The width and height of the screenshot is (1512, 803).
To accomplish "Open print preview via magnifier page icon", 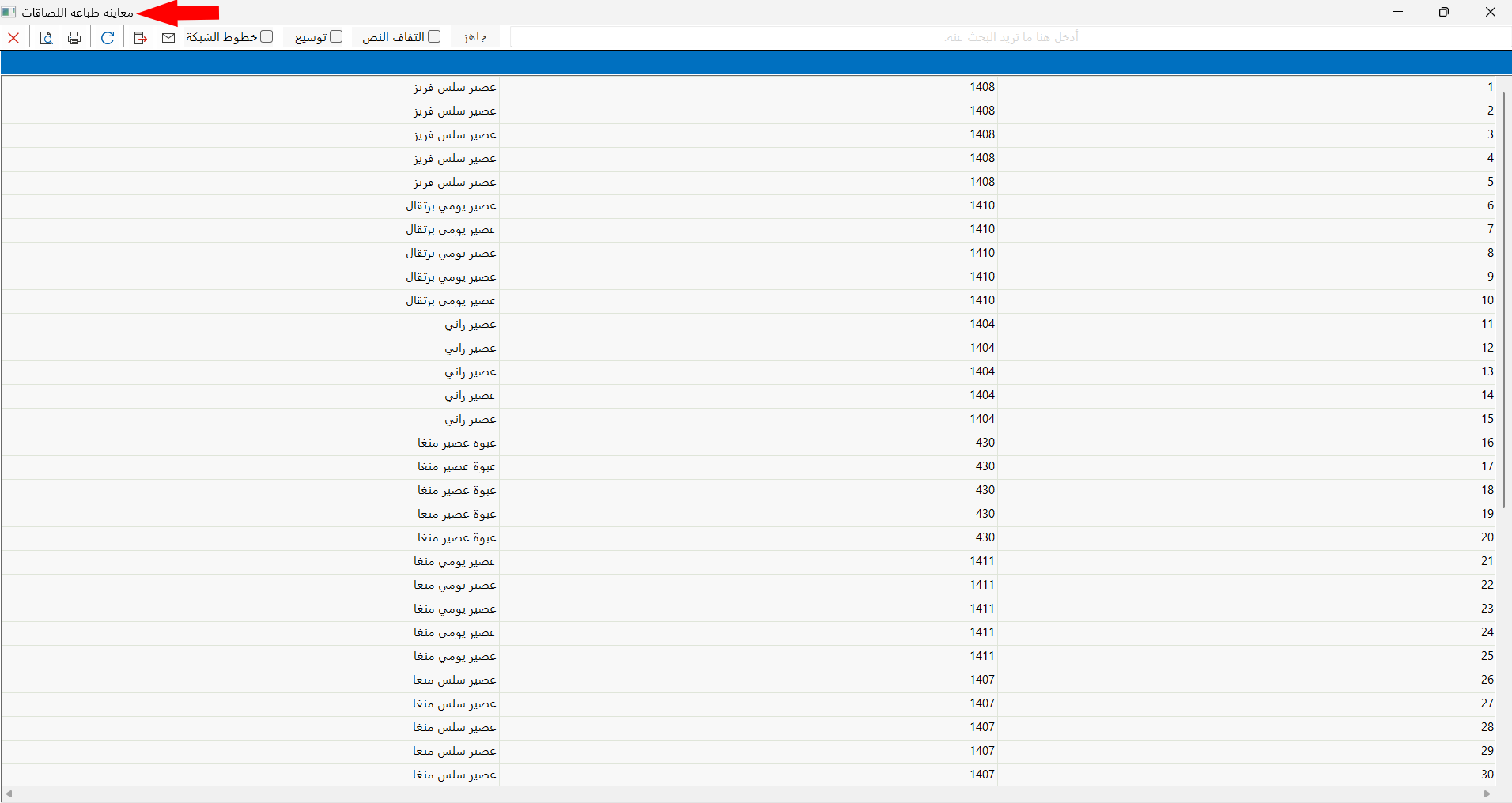I will tap(46, 36).
